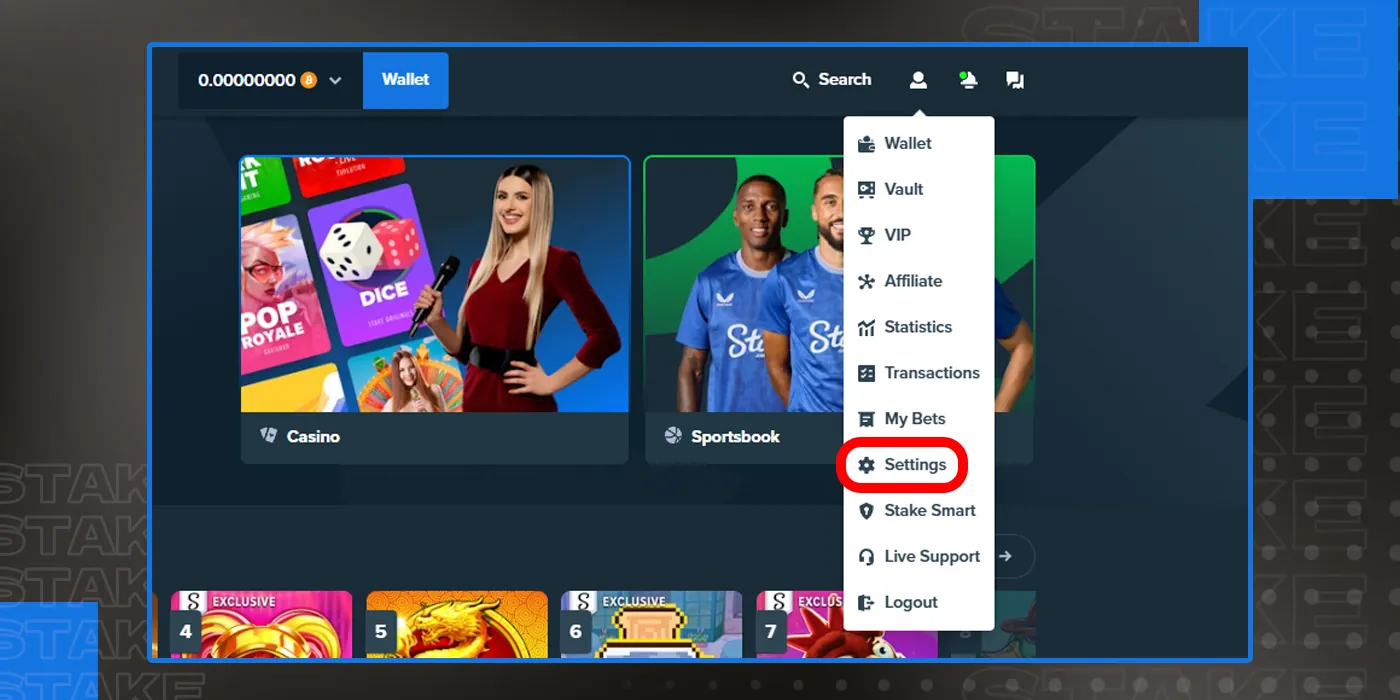
Task: Click the Search magnifier icon
Action: point(800,80)
